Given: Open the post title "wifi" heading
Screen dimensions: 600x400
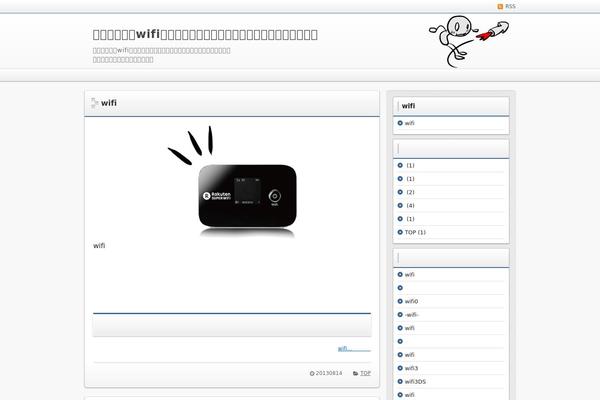Looking at the screenshot, I should click(x=109, y=103).
